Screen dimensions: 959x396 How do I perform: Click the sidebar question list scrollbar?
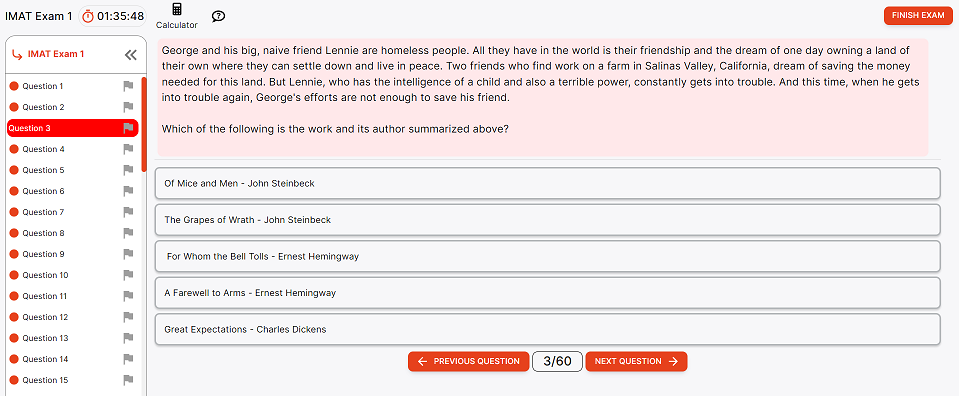144,124
